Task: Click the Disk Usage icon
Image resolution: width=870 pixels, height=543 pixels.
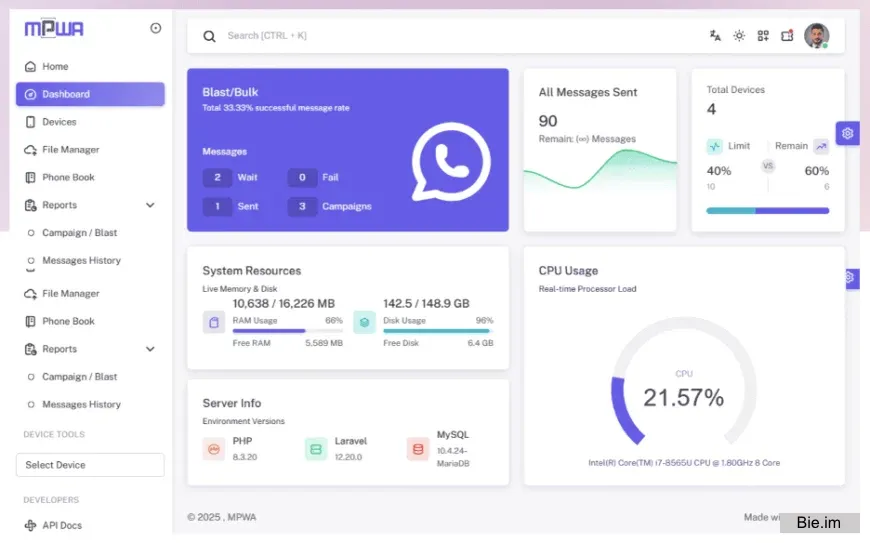Action: point(364,322)
